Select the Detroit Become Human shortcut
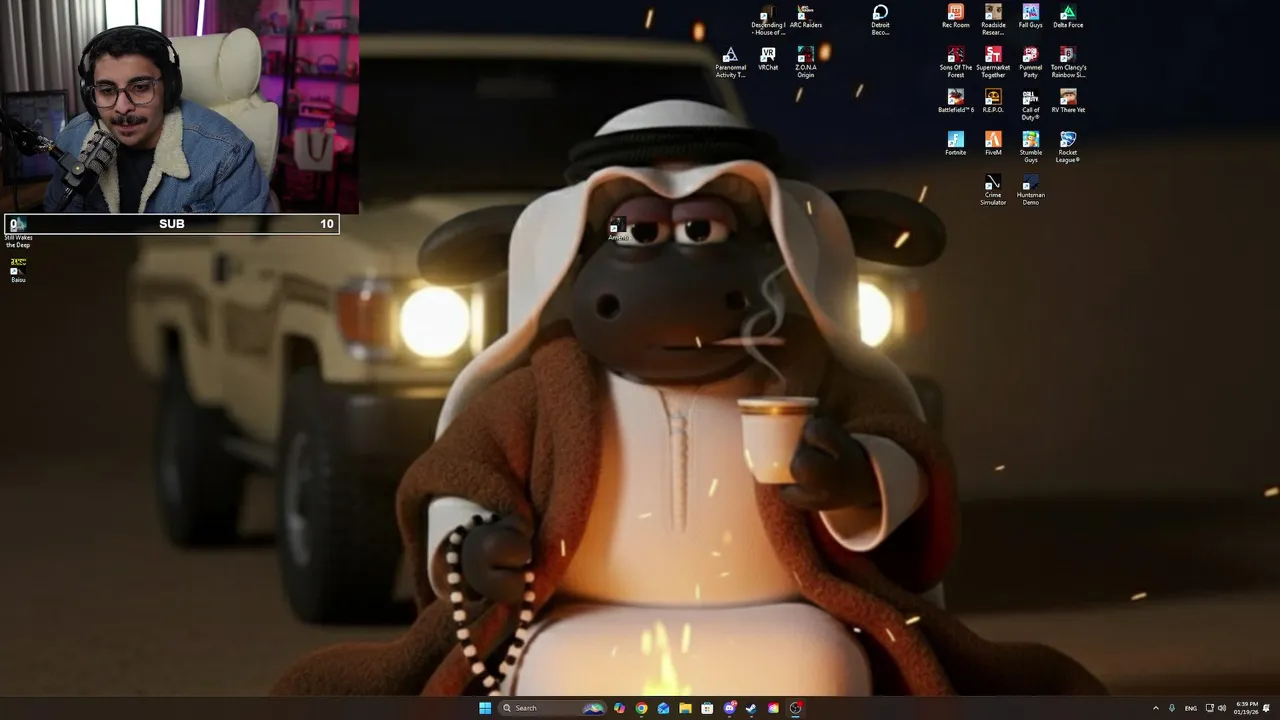This screenshot has width=1280, height=720. [880, 20]
